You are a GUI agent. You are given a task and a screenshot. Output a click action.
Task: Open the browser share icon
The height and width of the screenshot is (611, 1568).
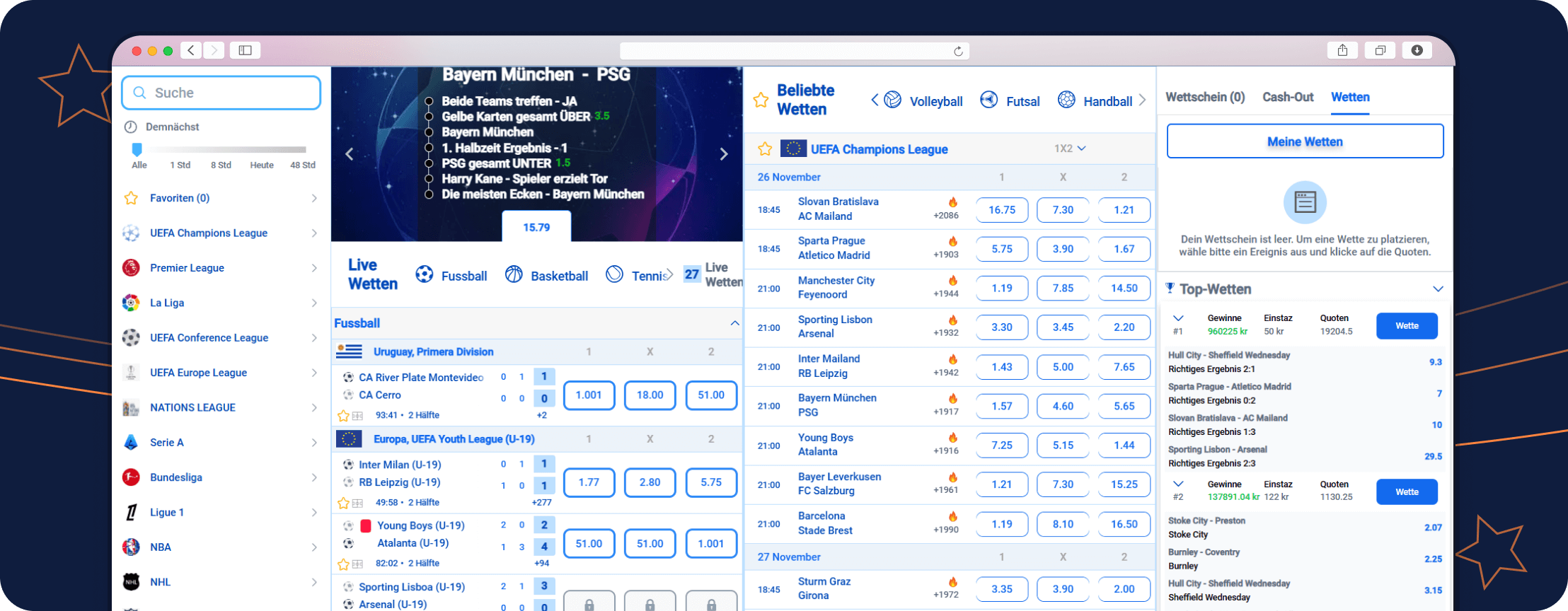[x=1342, y=50]
